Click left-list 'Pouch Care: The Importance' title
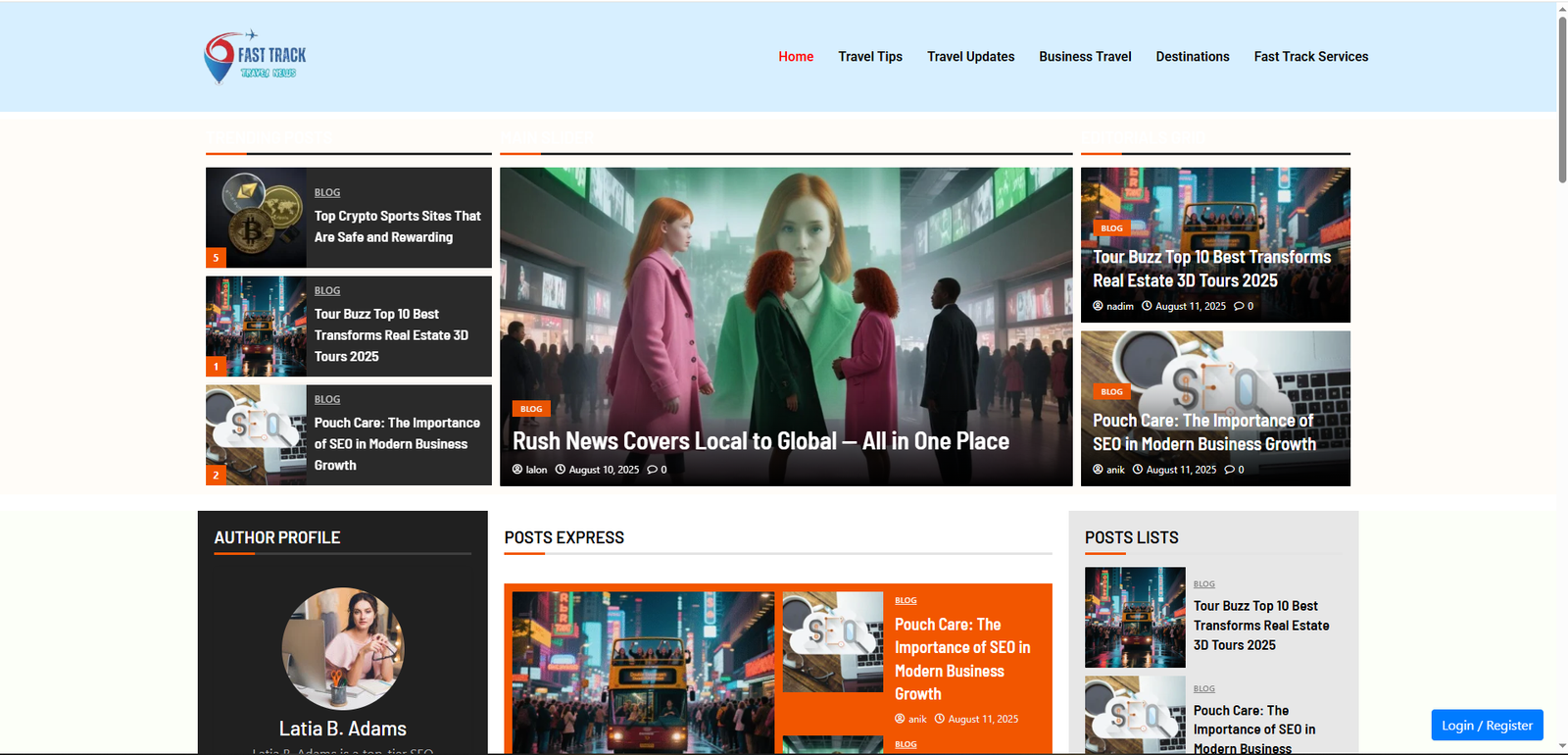 pyautogui.click(x=397, y=444)
